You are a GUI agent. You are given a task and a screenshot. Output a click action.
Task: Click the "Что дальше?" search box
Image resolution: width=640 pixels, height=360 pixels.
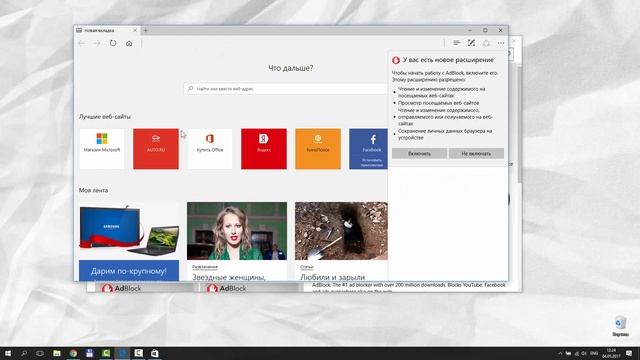pyautogui.click(x=285, y=89)
